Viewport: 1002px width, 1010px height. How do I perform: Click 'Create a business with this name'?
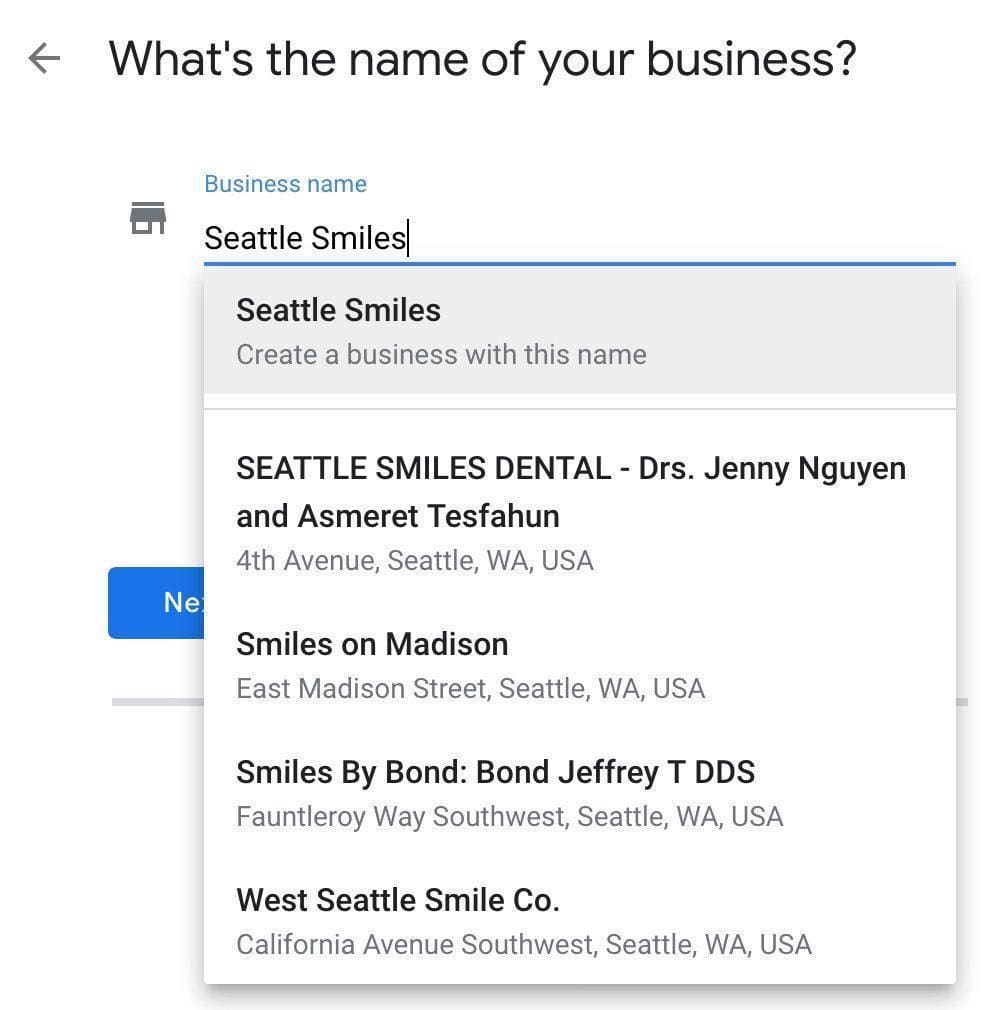pos(441,355)
